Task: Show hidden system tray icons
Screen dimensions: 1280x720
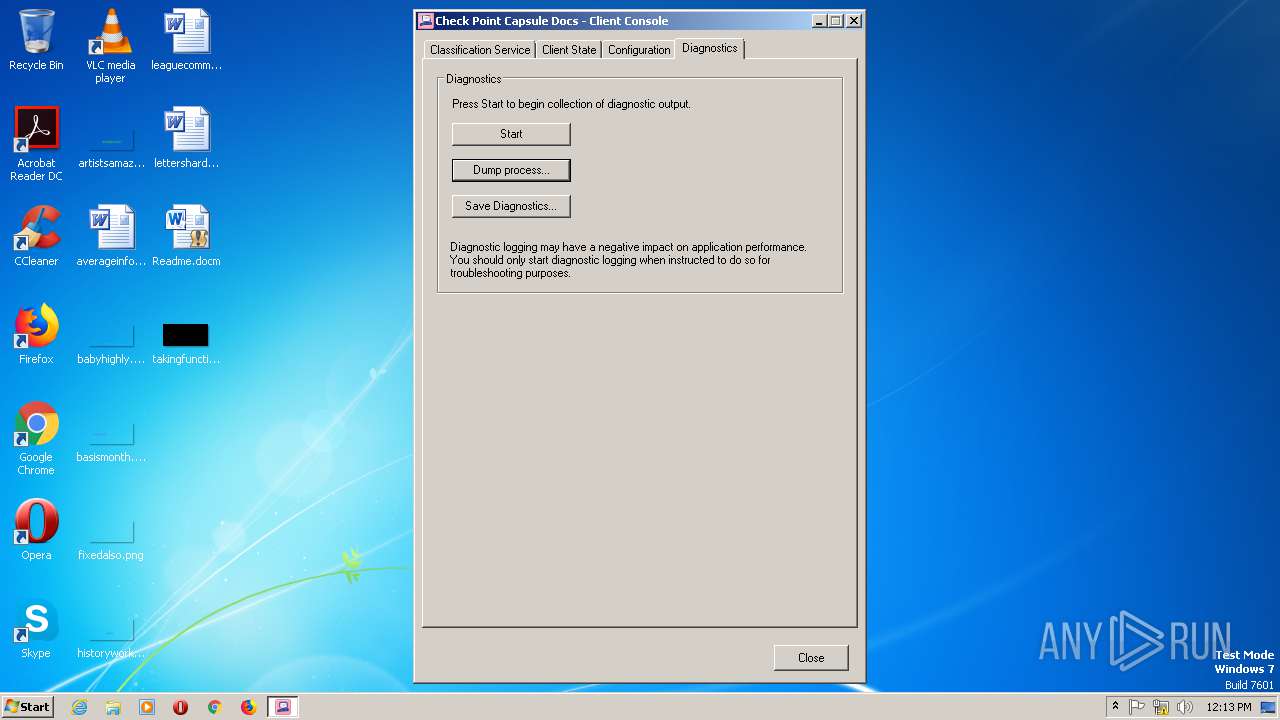Action: [x=1115, y=707]
